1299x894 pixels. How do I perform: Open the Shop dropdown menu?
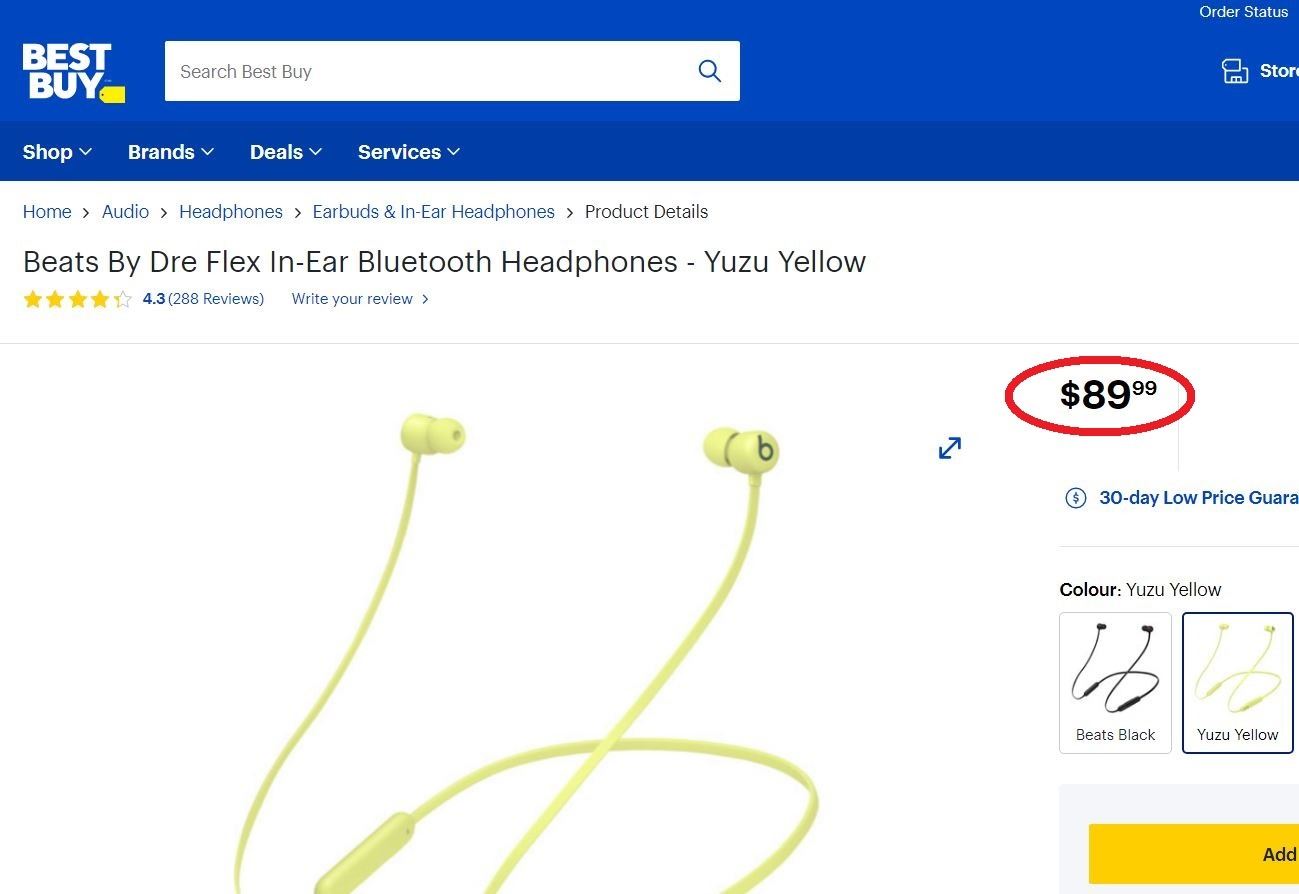(x=57, y=152)
